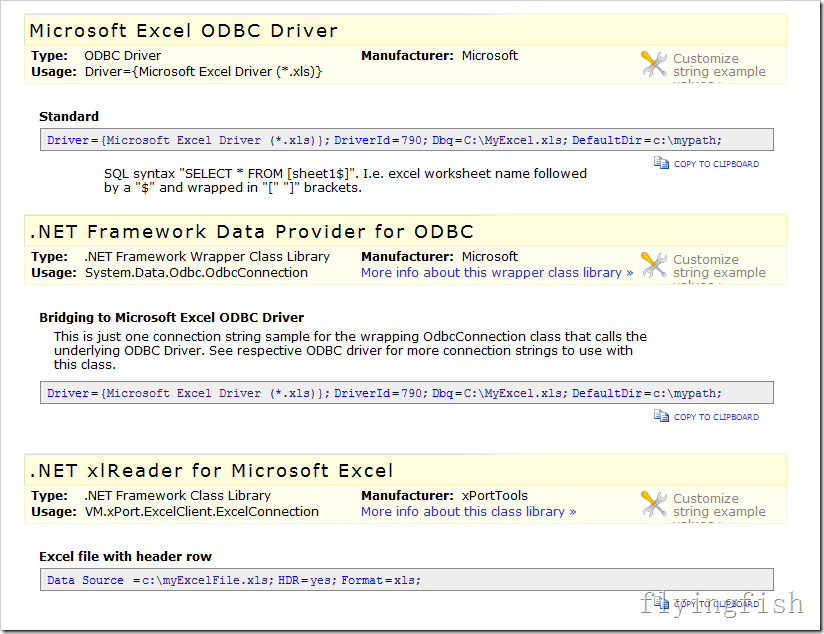Click 'Excel file with header row' subheading

click(x=125, y=557)
